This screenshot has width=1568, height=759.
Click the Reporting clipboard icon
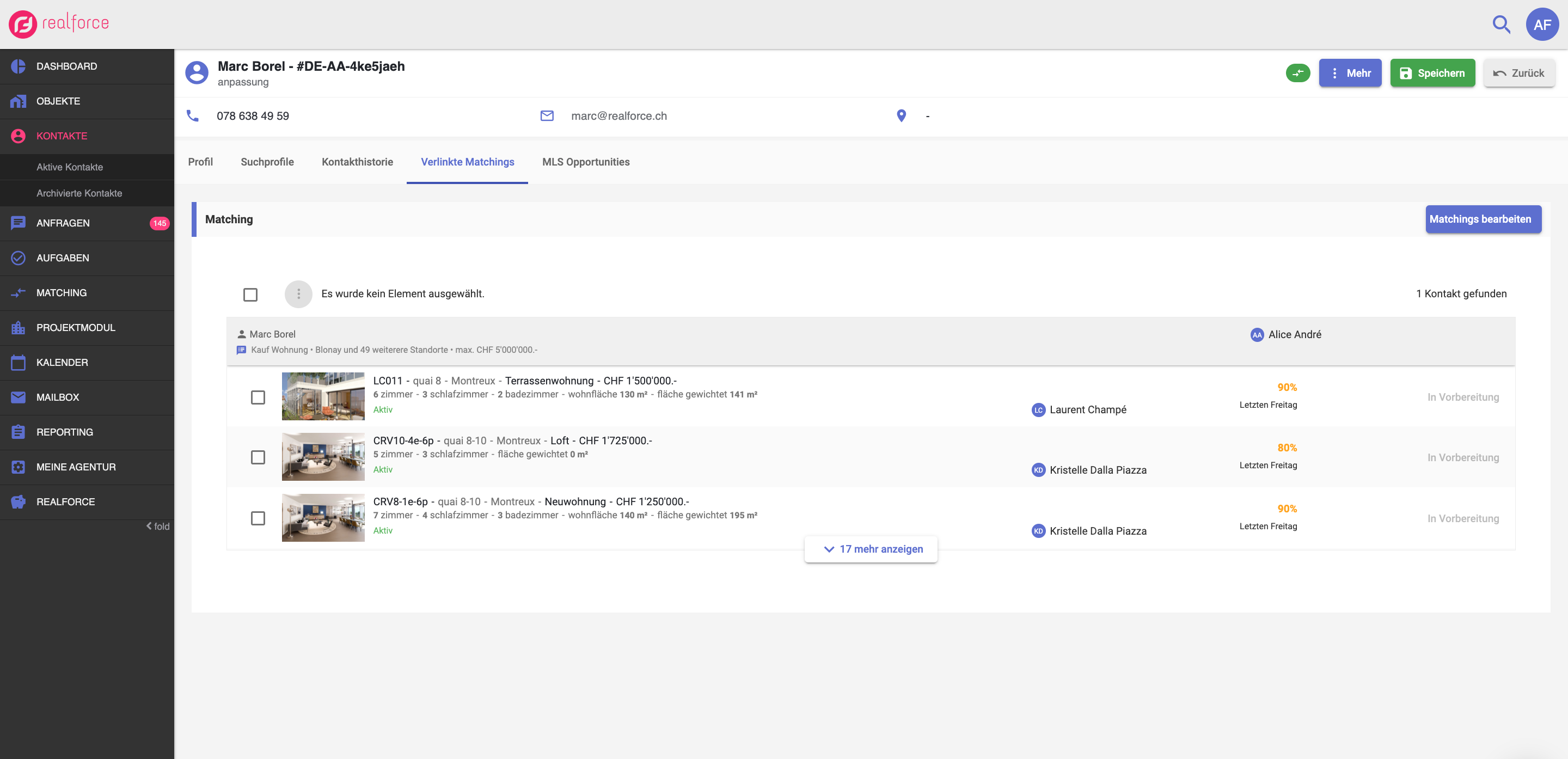click(x=19, y=432)
